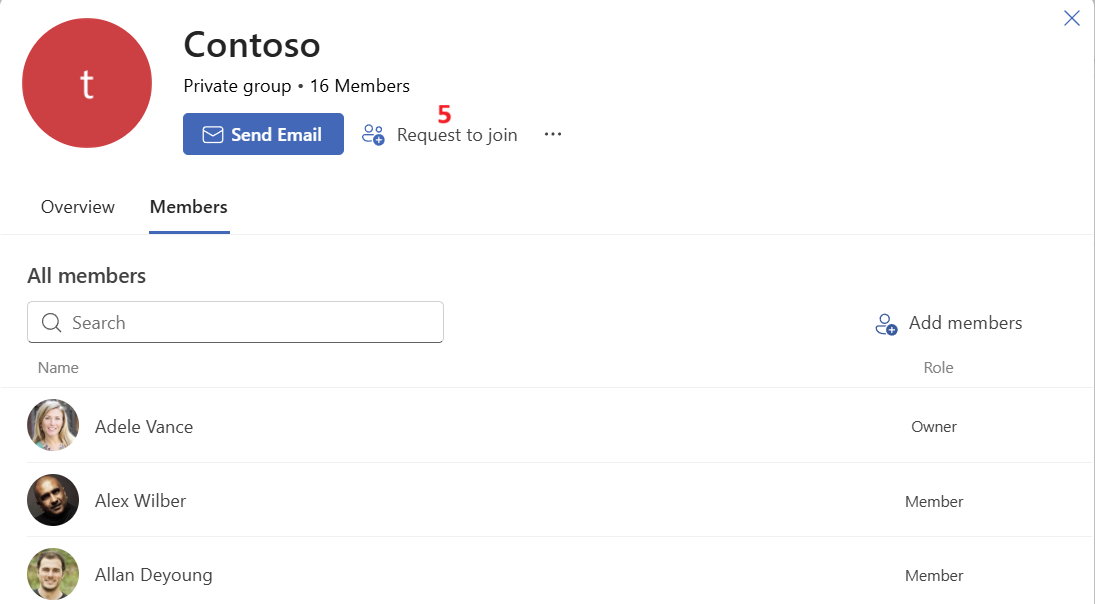The image size is (1095, 604).
Task: Select the name Adele Vance
Action: (x=144, y=427)
